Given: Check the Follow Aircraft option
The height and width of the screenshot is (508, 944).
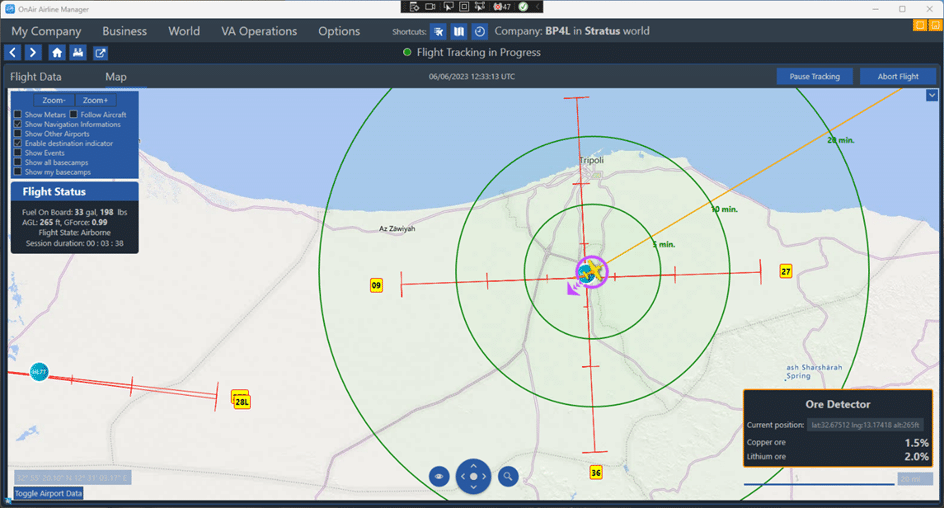Looking at the screenshot, I should (74, 115).
